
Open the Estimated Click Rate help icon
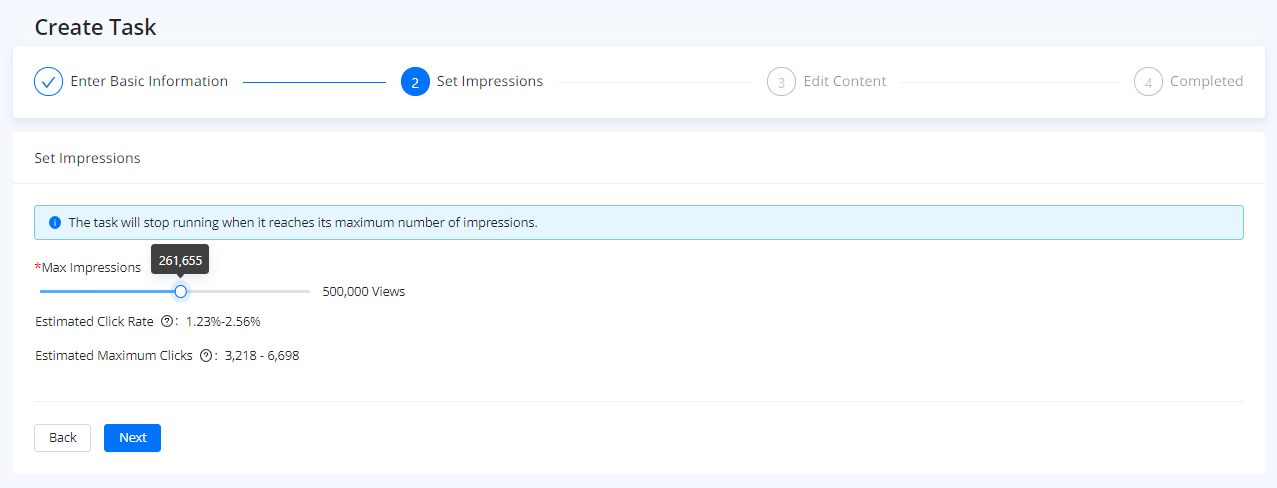coord(167,322)
